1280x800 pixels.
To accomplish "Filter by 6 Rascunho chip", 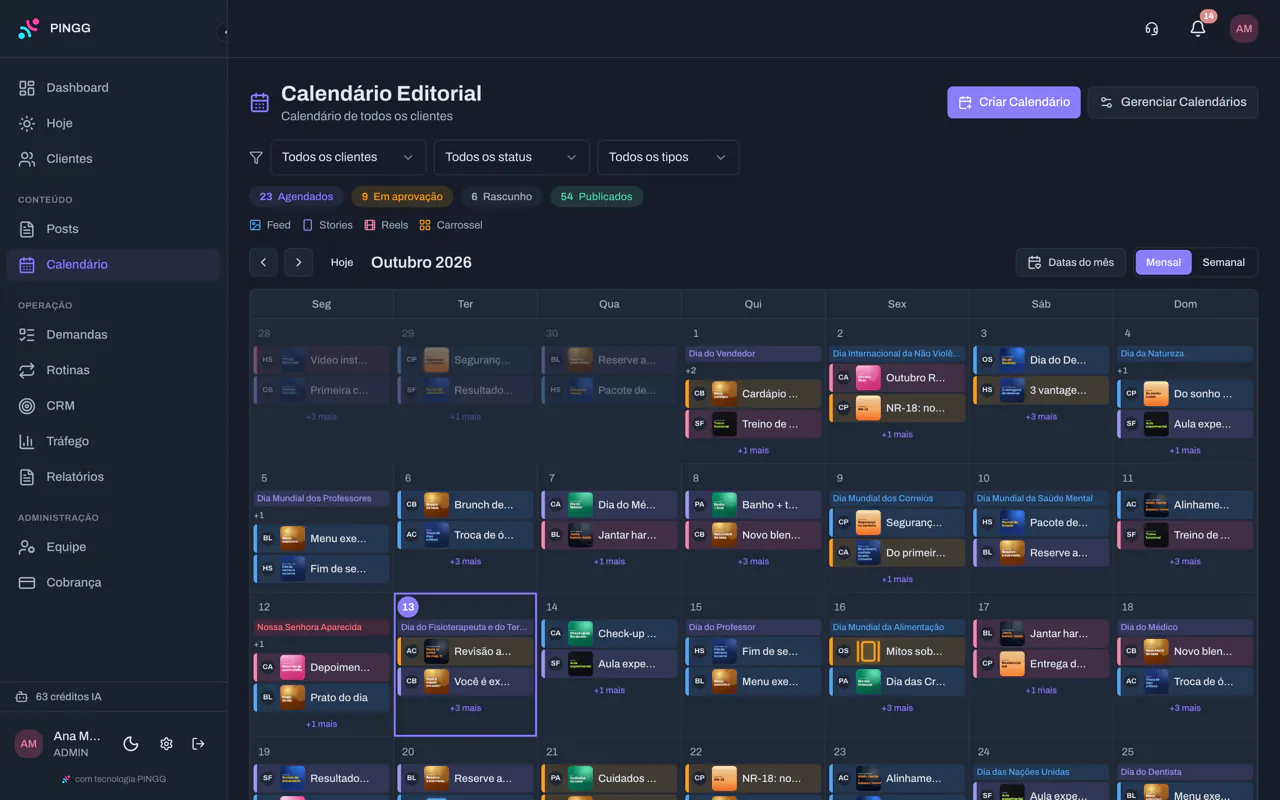I will (501, 197).
